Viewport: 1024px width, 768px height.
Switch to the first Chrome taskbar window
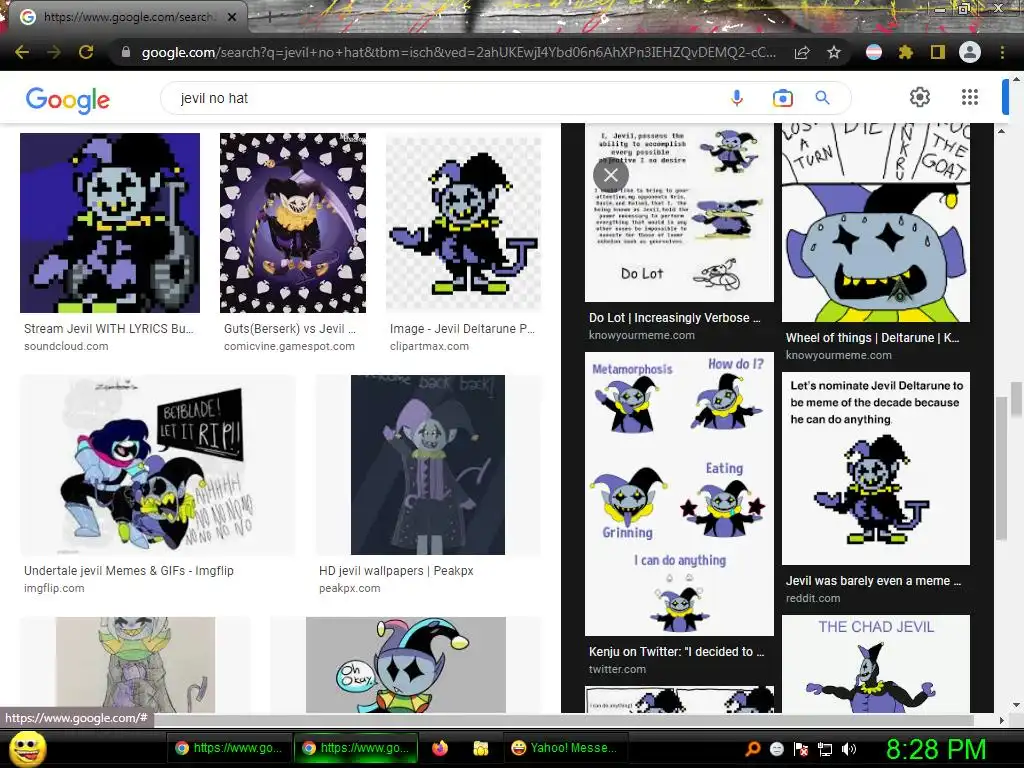(229, 748)
